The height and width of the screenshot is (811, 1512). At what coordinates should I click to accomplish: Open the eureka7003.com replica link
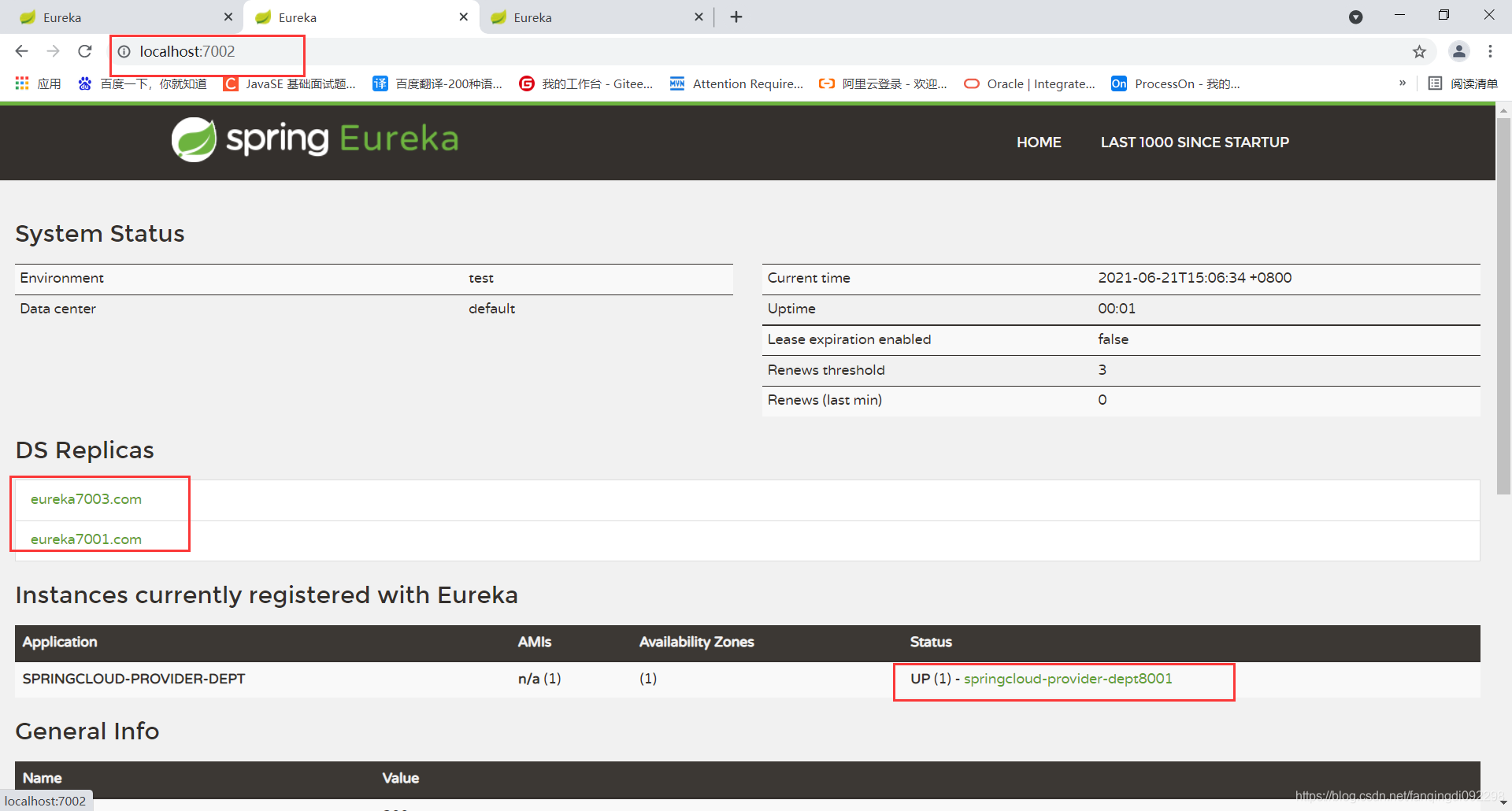tap(86, 499)
